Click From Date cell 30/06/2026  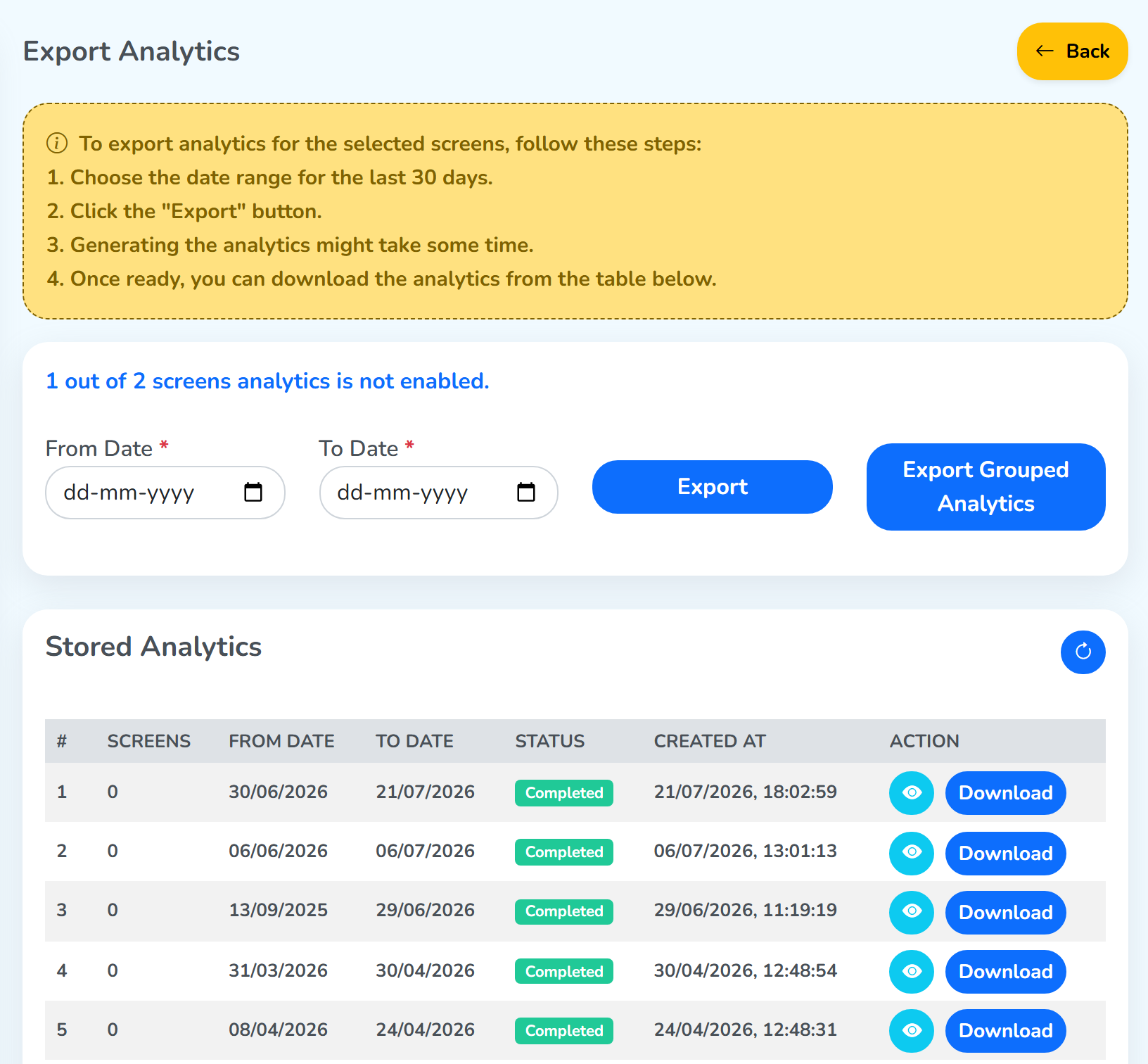tap(278, 792)
